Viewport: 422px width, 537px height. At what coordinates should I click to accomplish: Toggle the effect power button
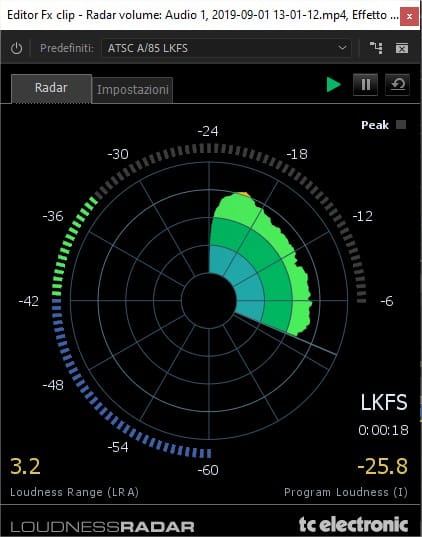(16, 48)
